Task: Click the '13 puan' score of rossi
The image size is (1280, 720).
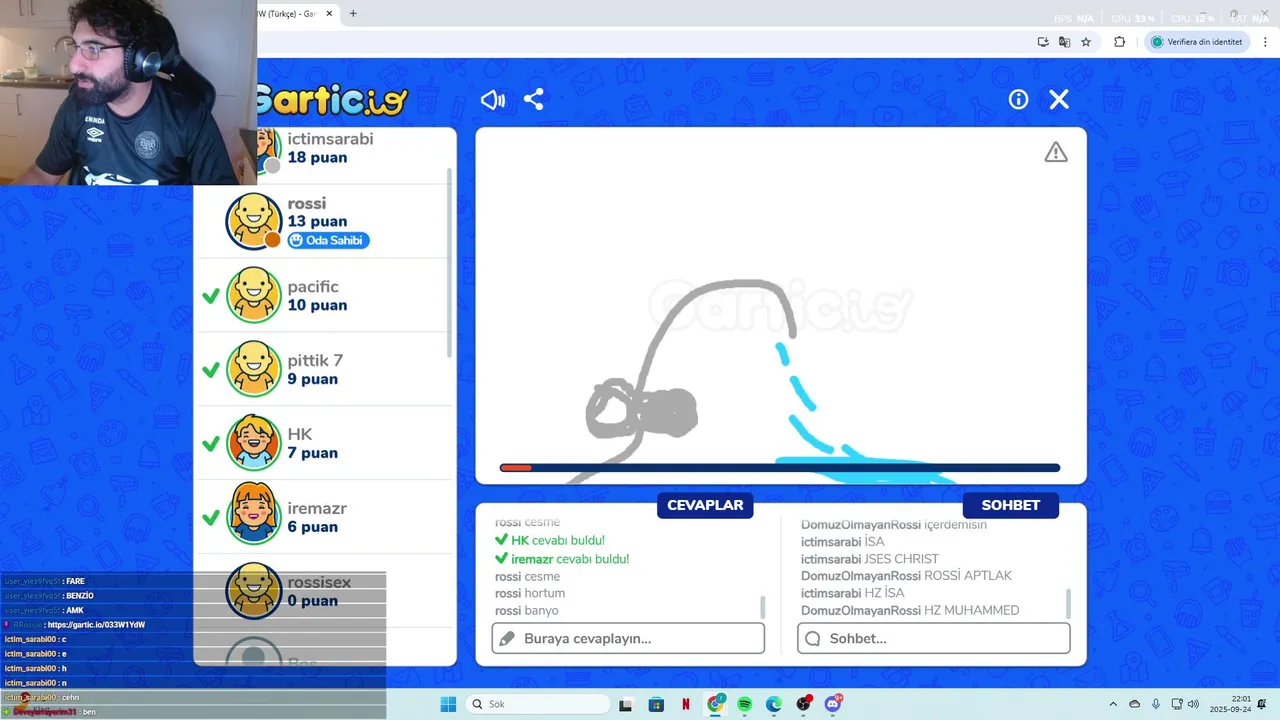Action: 317,222
